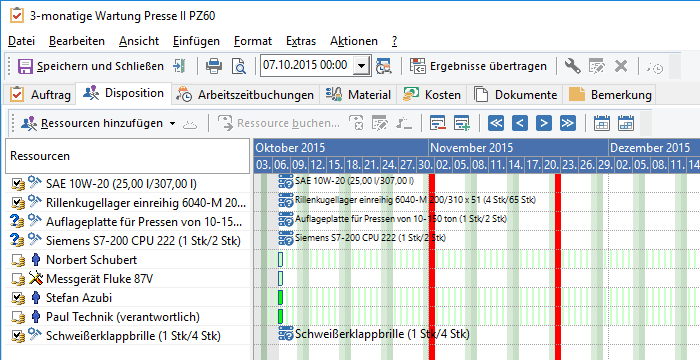
Task: Click the exit-without-saving door icon
Action: click(x=179, y=66)
